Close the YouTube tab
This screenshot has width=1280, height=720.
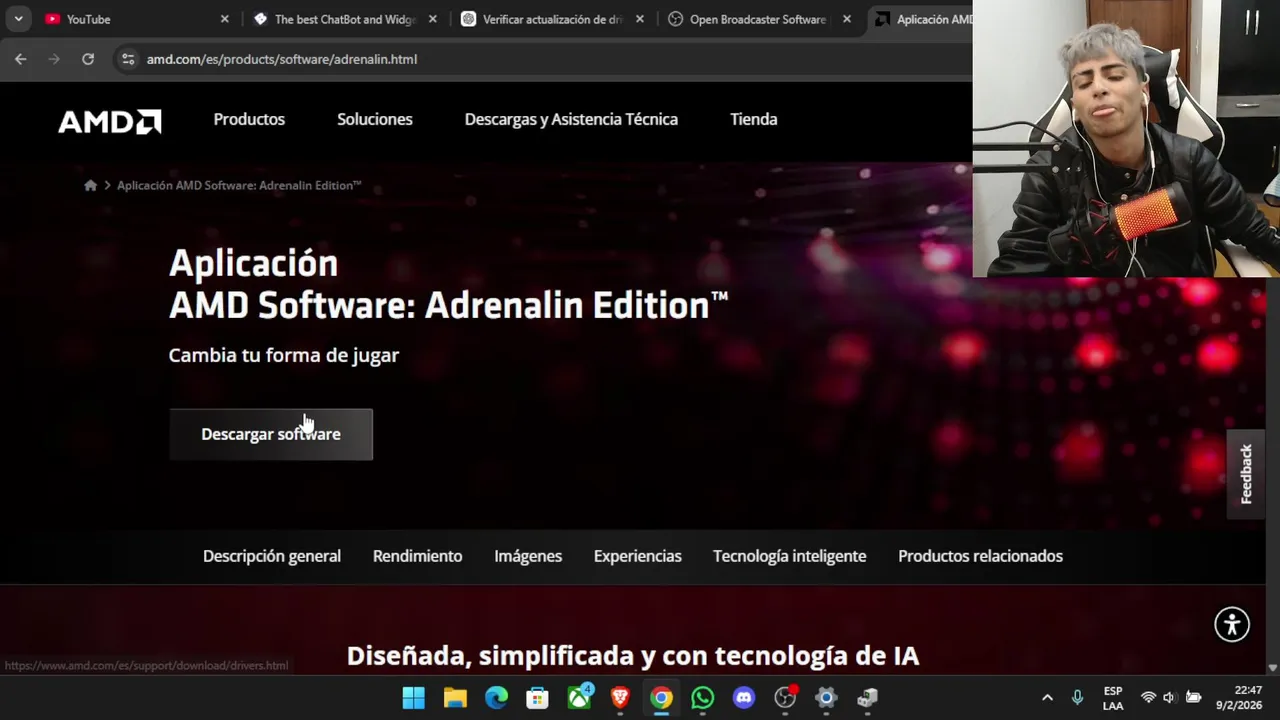[x=224, y=19]
